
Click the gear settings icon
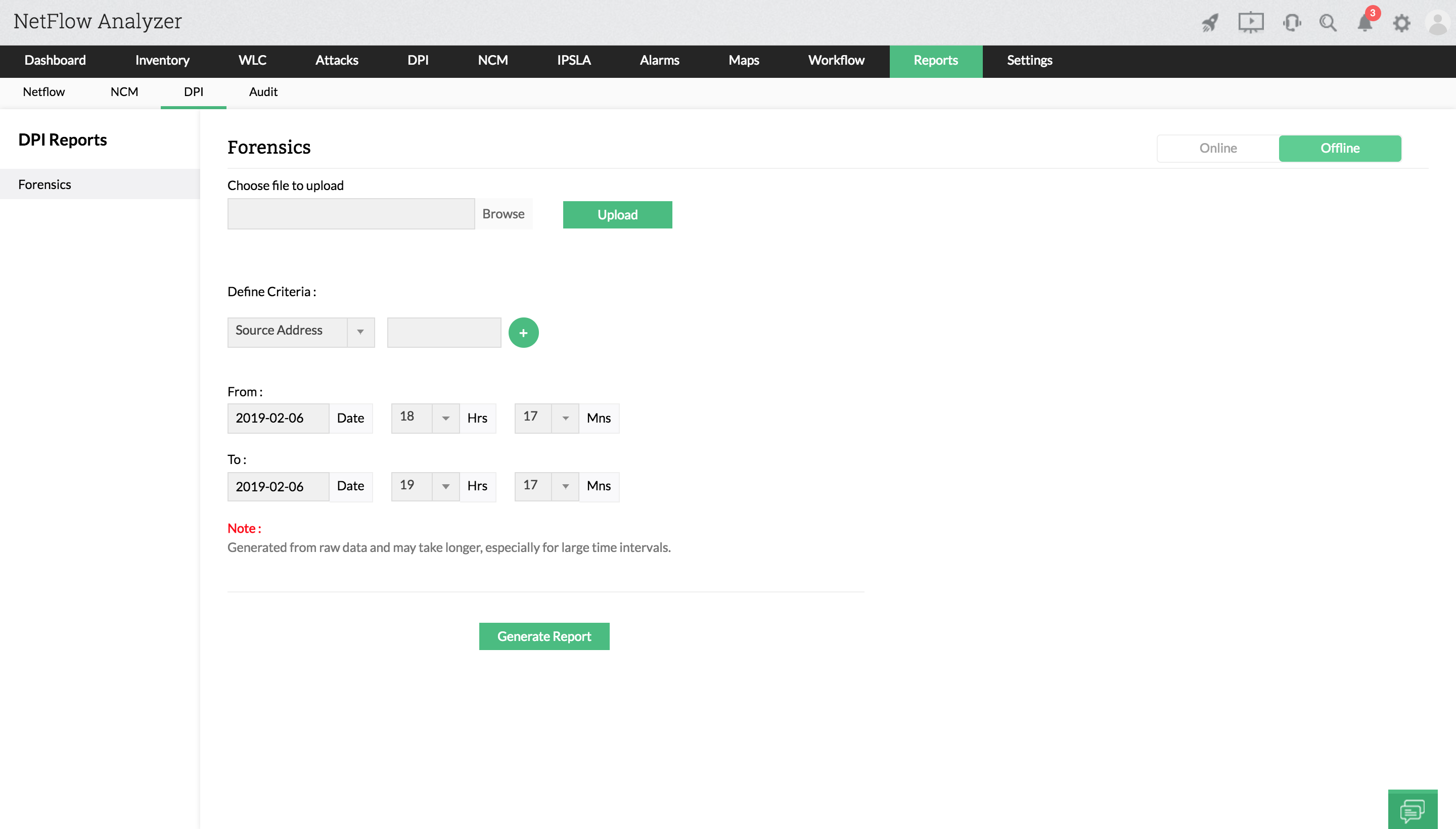click(x=1401, y=23)
